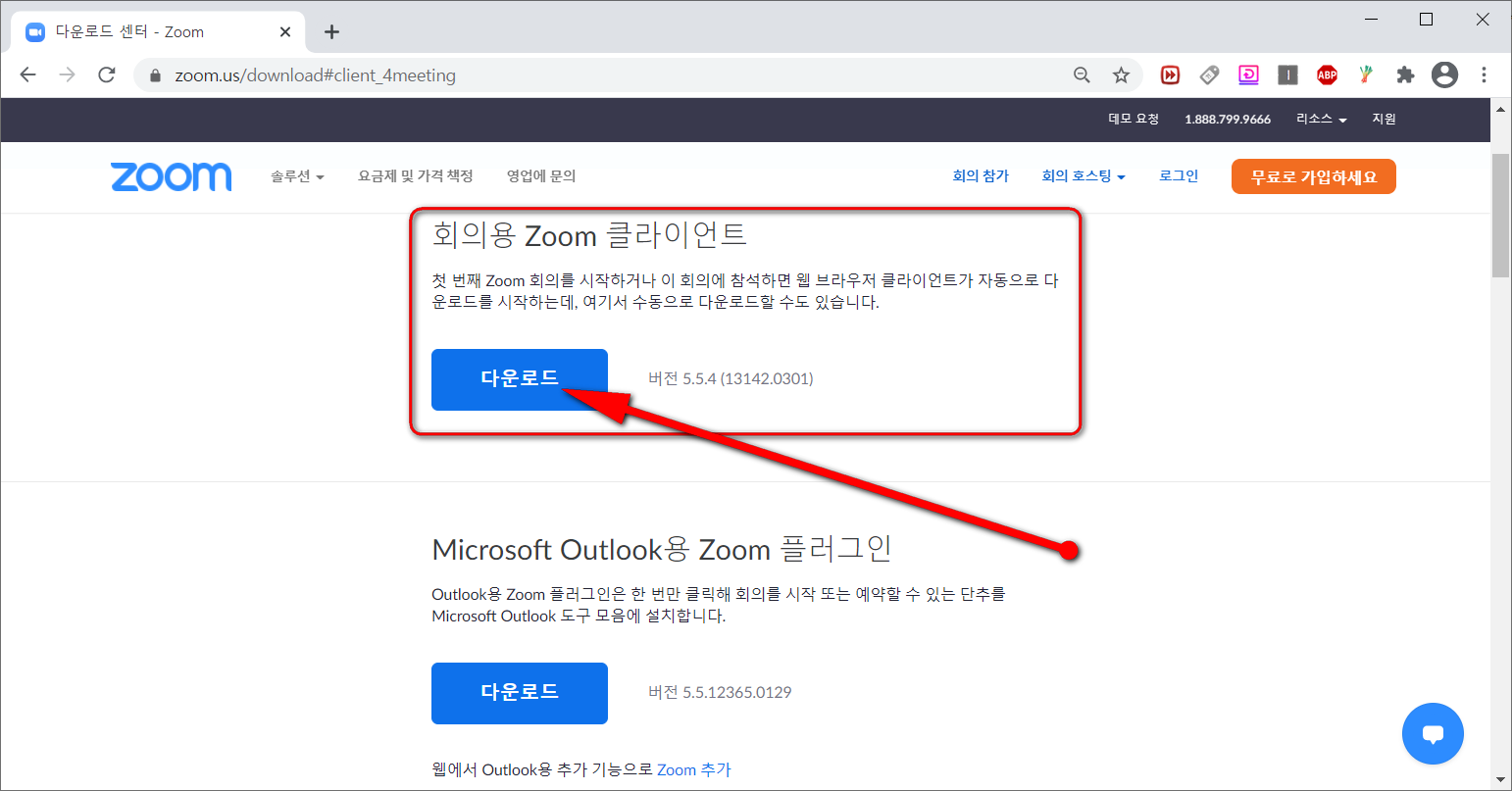
Task: Click the scrollbar down arrow
Action: pos(1500,780)
